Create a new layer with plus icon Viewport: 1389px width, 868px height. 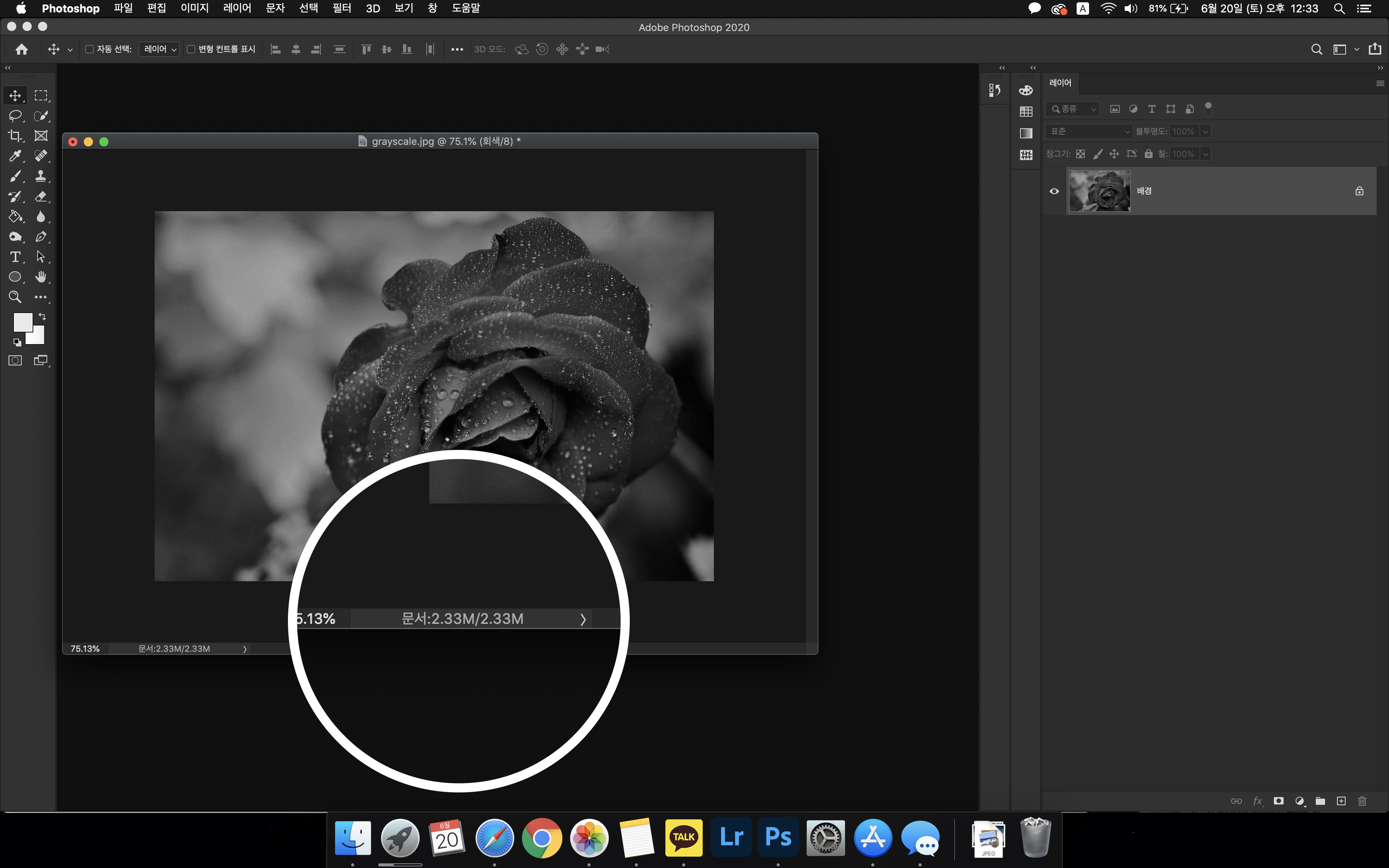coord(1341,801)
